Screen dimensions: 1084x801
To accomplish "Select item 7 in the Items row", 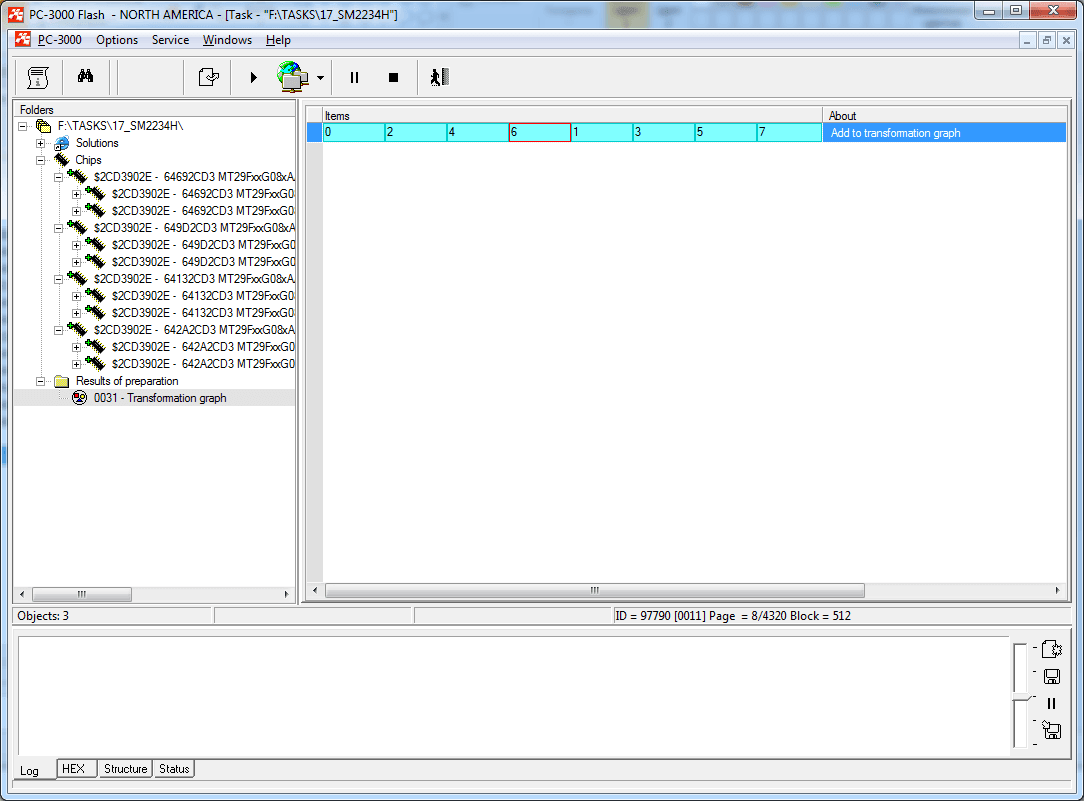I will tap(789, 132).
